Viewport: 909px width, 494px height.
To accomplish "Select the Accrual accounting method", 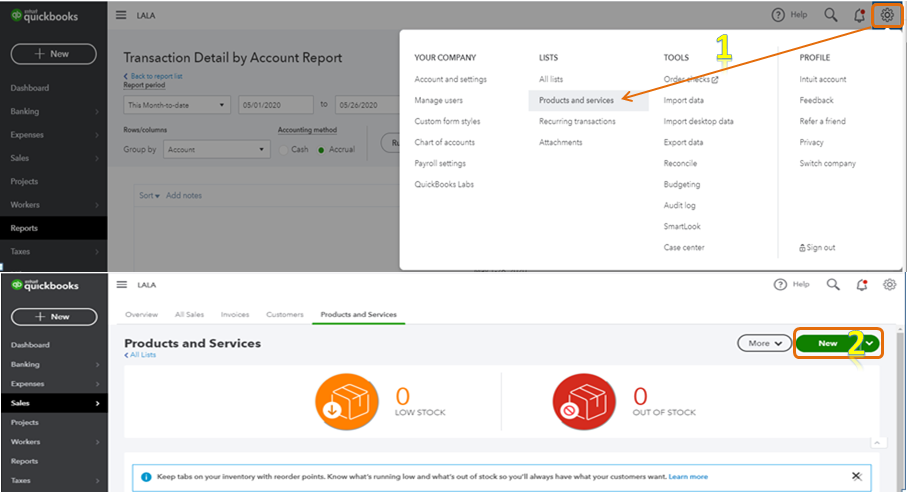I will [322, 150].
